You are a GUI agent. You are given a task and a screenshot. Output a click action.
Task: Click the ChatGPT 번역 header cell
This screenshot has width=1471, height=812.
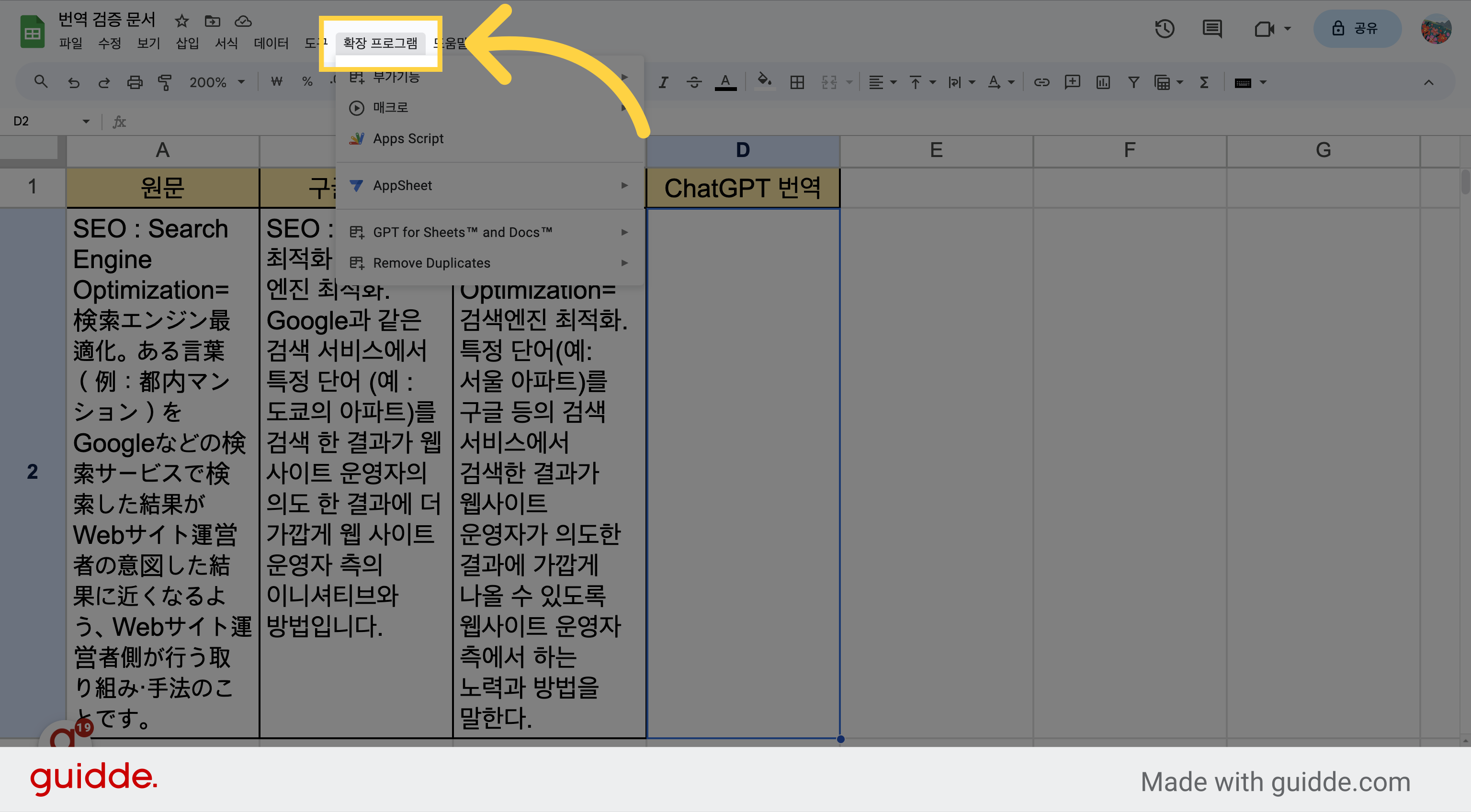click(742, 188)
